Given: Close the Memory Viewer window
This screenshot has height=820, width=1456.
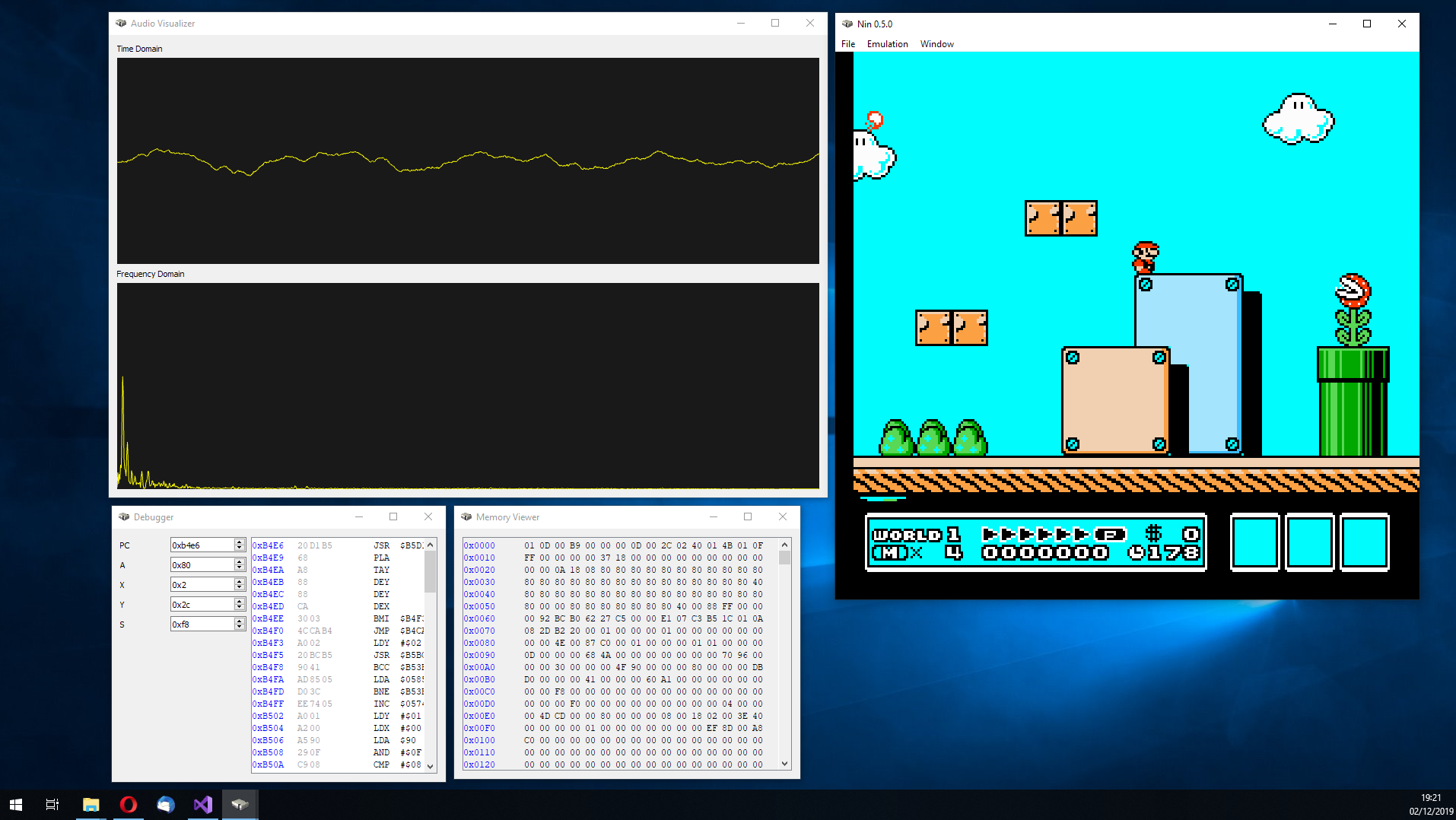Looking at the screenshot, I should coord(783,517).
